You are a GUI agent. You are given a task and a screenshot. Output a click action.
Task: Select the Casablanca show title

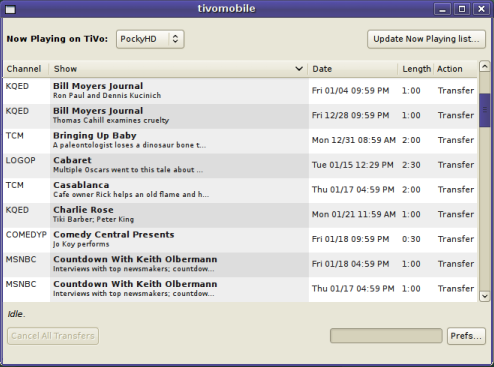tap(81, 185)
